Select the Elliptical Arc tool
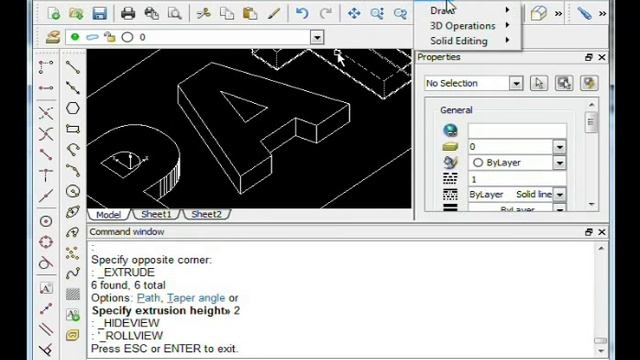 73,232
